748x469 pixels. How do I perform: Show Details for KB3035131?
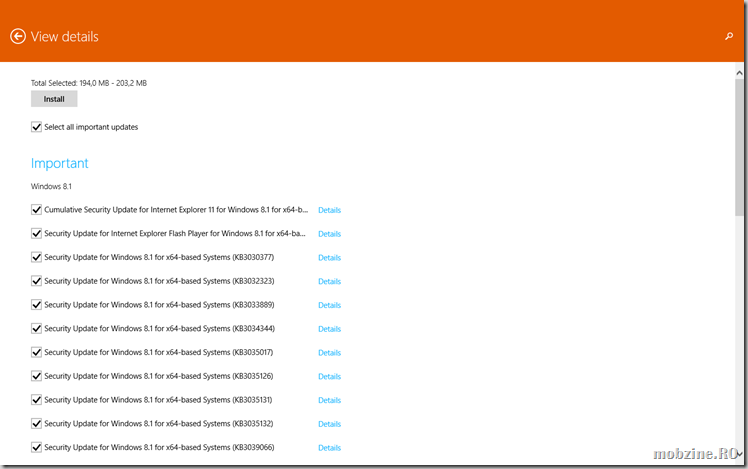pos(329,400)
